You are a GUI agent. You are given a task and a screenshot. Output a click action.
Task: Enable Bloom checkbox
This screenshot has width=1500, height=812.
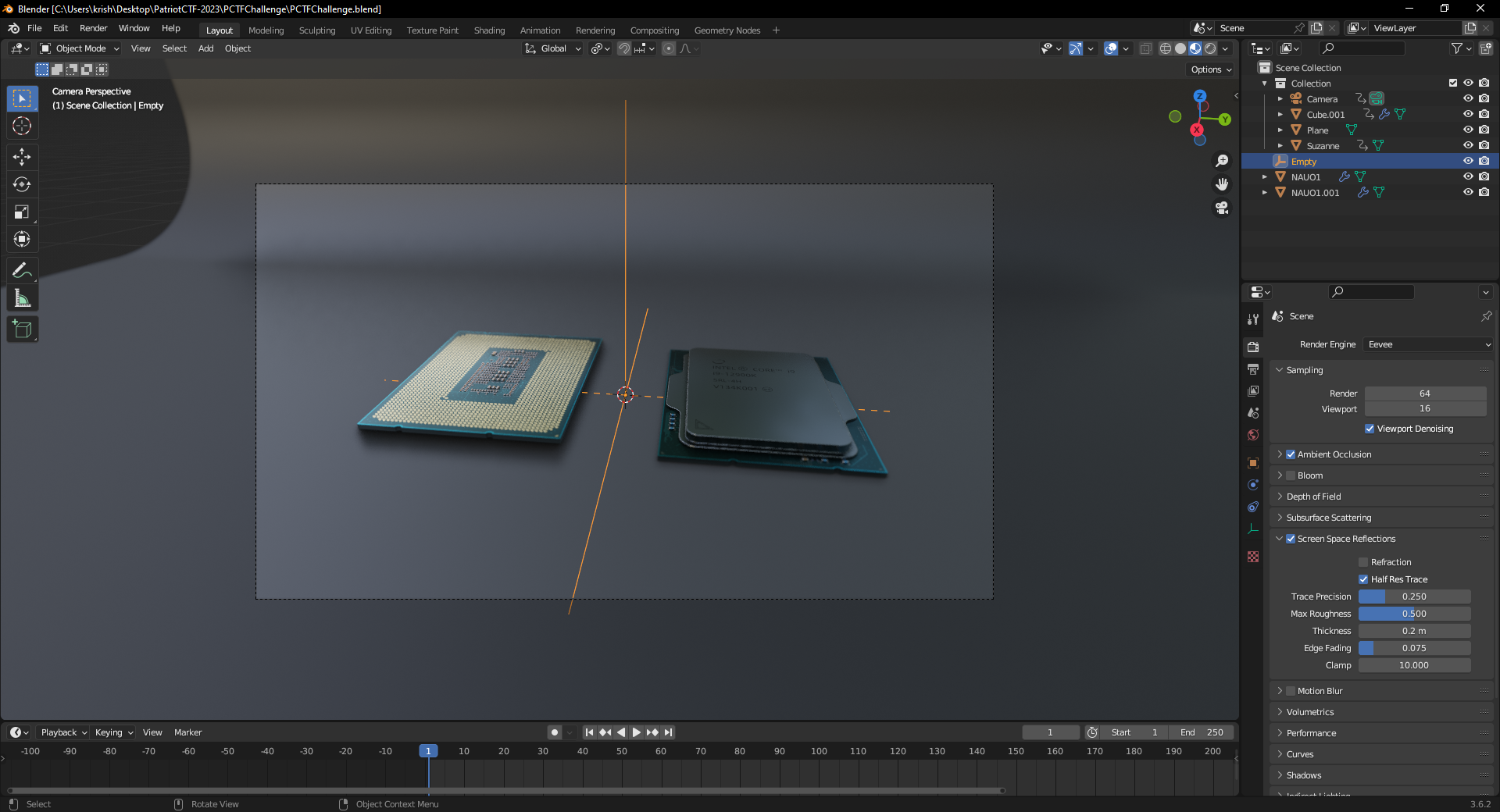click(1291, 475)
